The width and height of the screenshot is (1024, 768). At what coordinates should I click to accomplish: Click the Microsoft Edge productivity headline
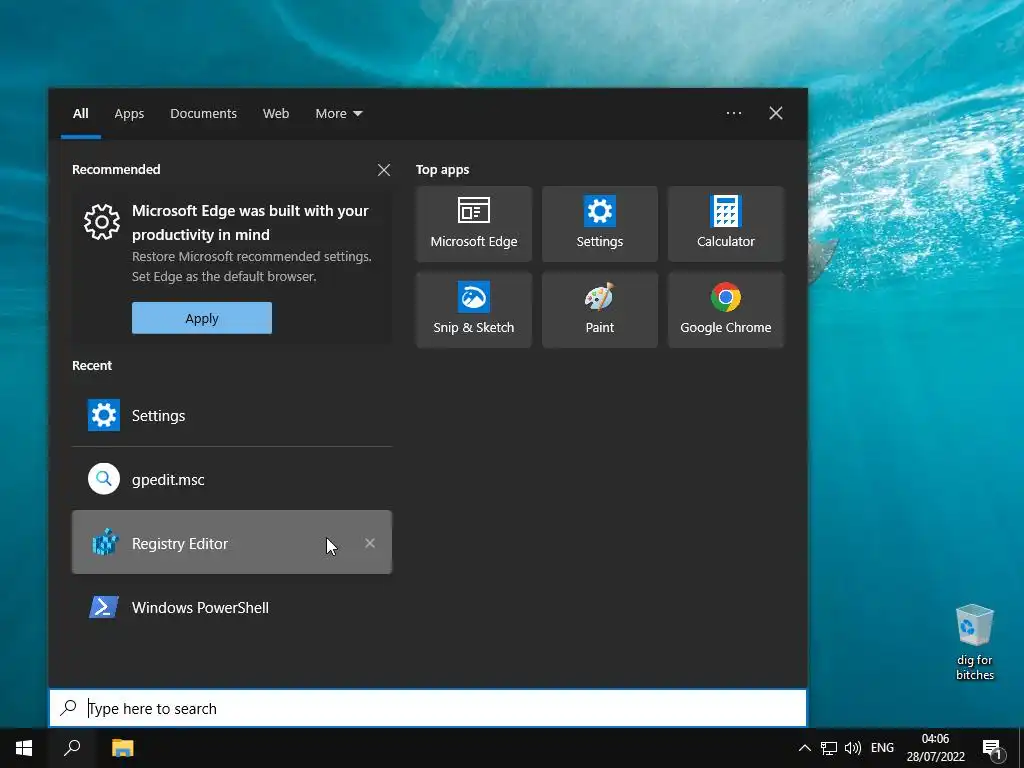(250, 223)
